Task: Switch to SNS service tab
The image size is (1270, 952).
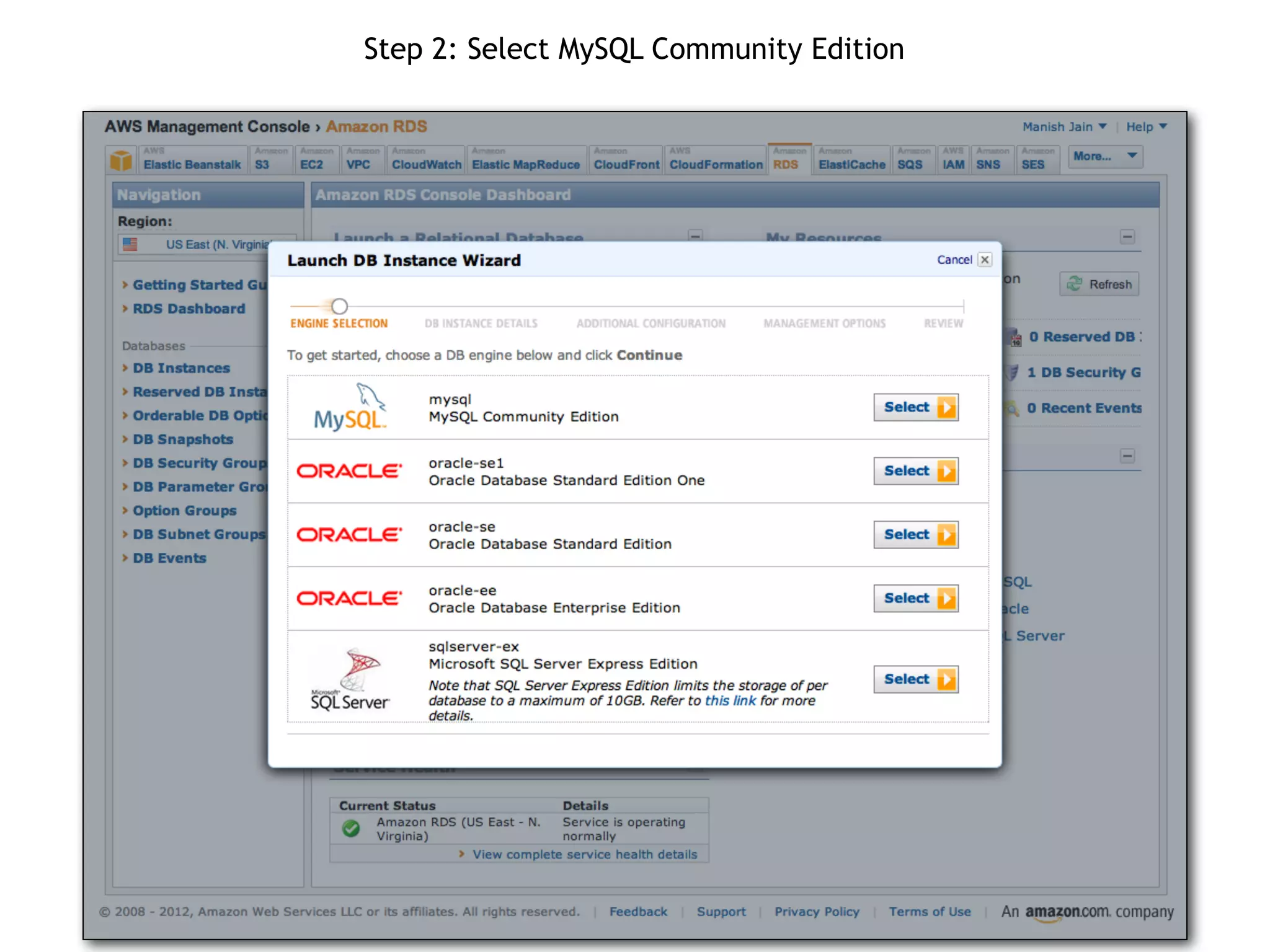Action: pyautogui.click(x=992, y=161)
